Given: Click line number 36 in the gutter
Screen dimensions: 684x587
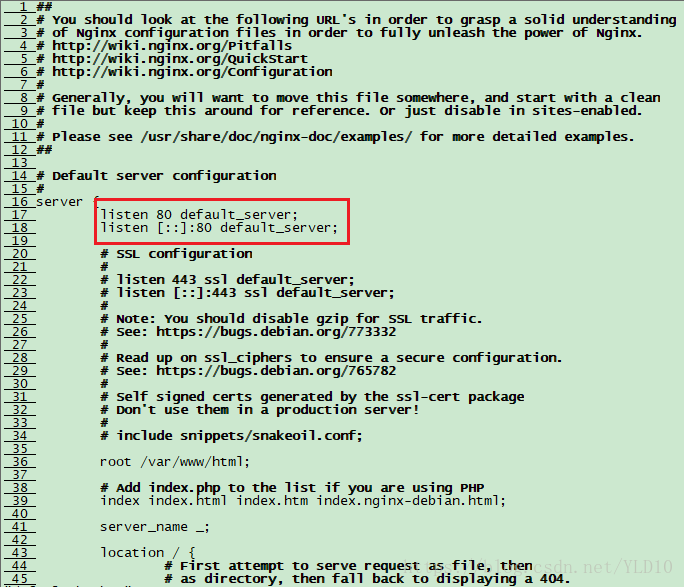Looking at the screenshot, I should [x=20, y=462].
